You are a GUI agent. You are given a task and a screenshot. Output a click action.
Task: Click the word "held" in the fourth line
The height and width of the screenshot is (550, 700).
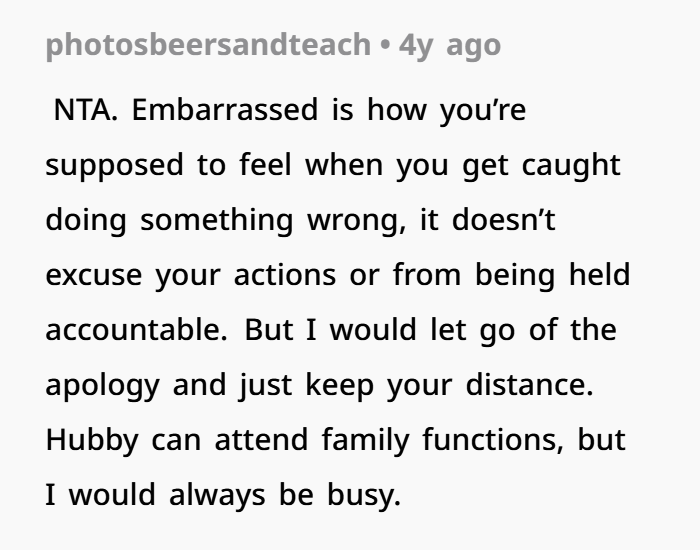[601, 275]
